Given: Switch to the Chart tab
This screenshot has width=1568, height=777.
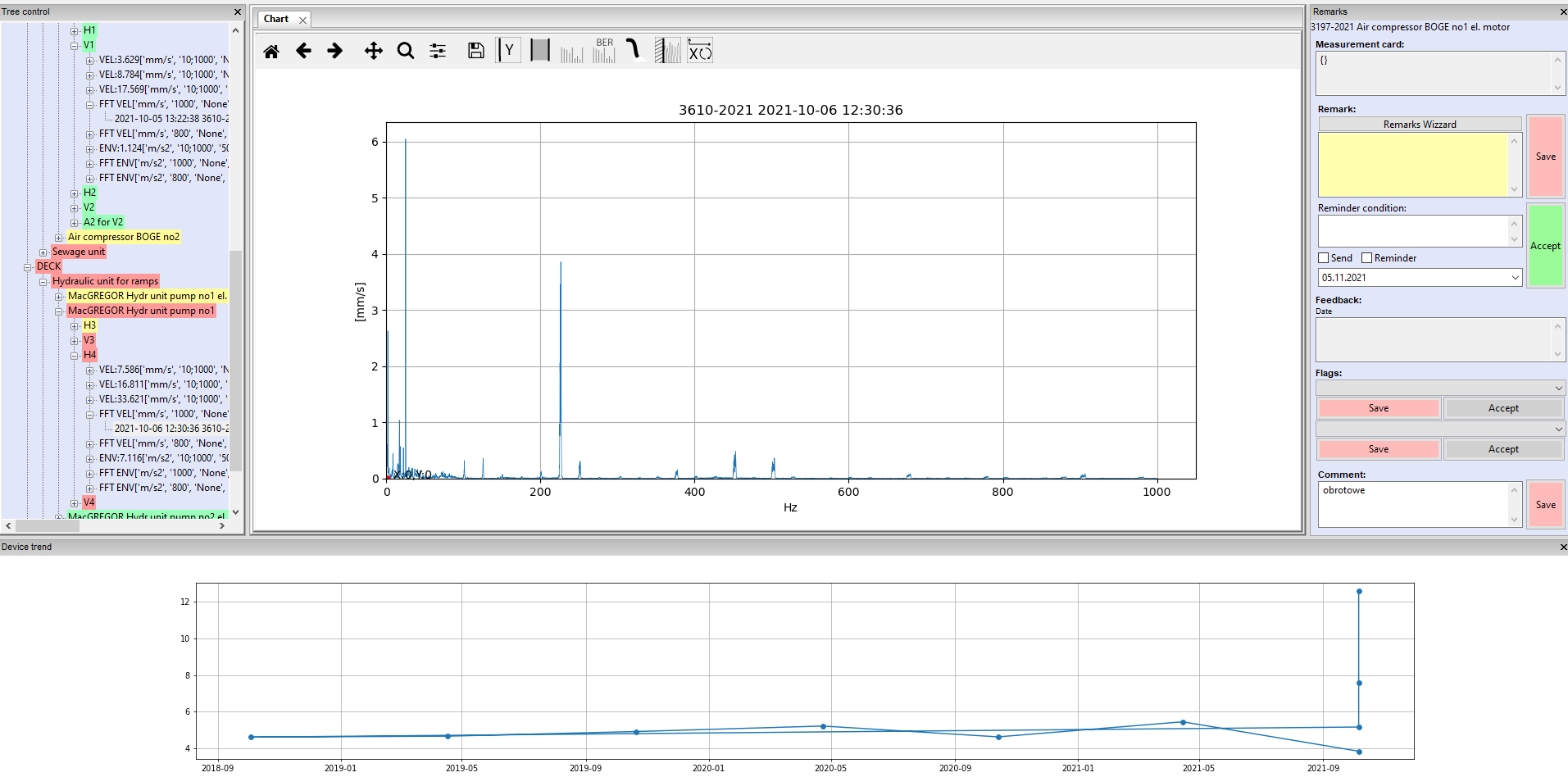Looking at the screenshot, I should [x=276, y=19].
